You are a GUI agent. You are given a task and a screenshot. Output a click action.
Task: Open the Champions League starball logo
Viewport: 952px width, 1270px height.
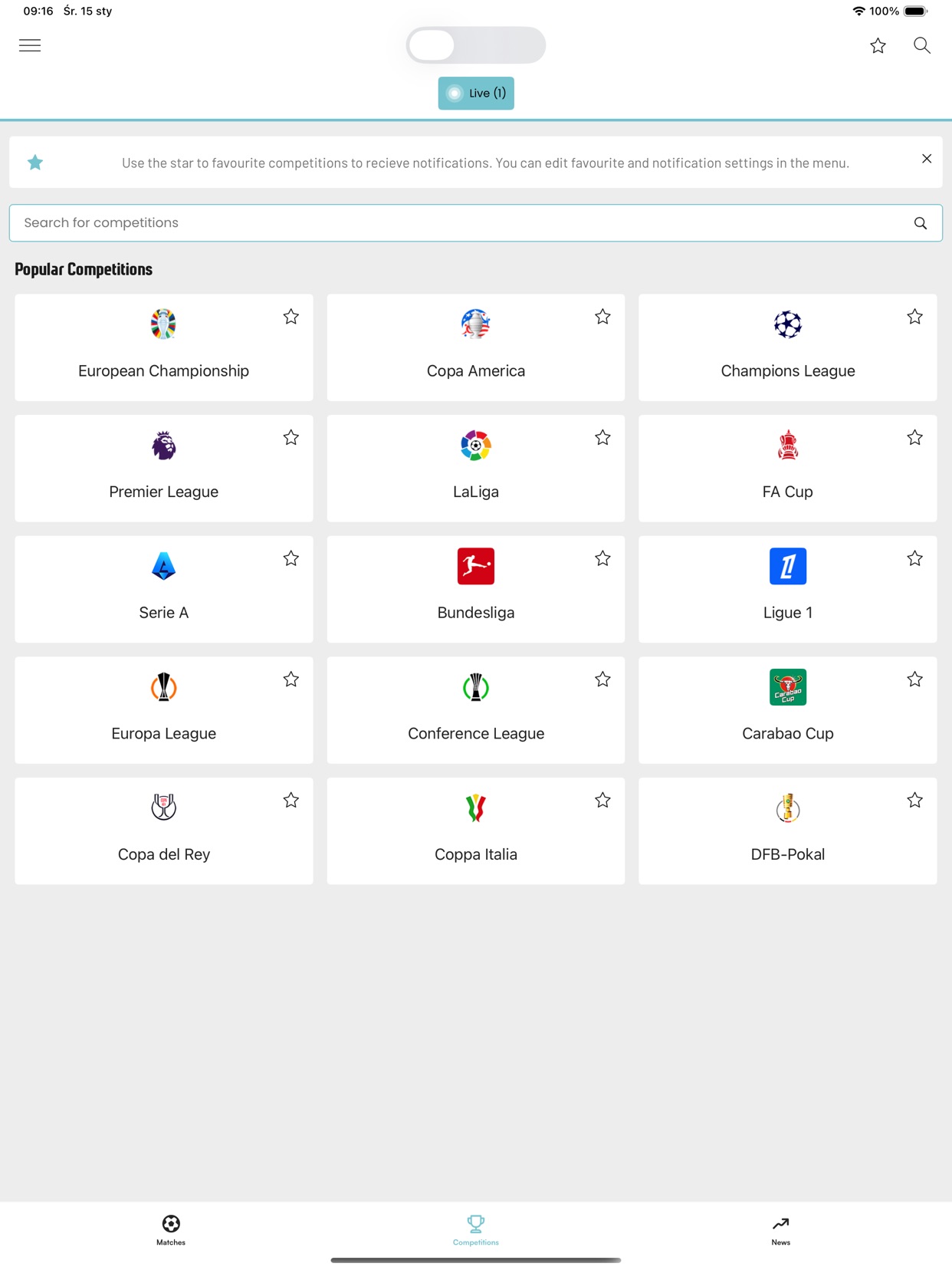coord(788,324)
